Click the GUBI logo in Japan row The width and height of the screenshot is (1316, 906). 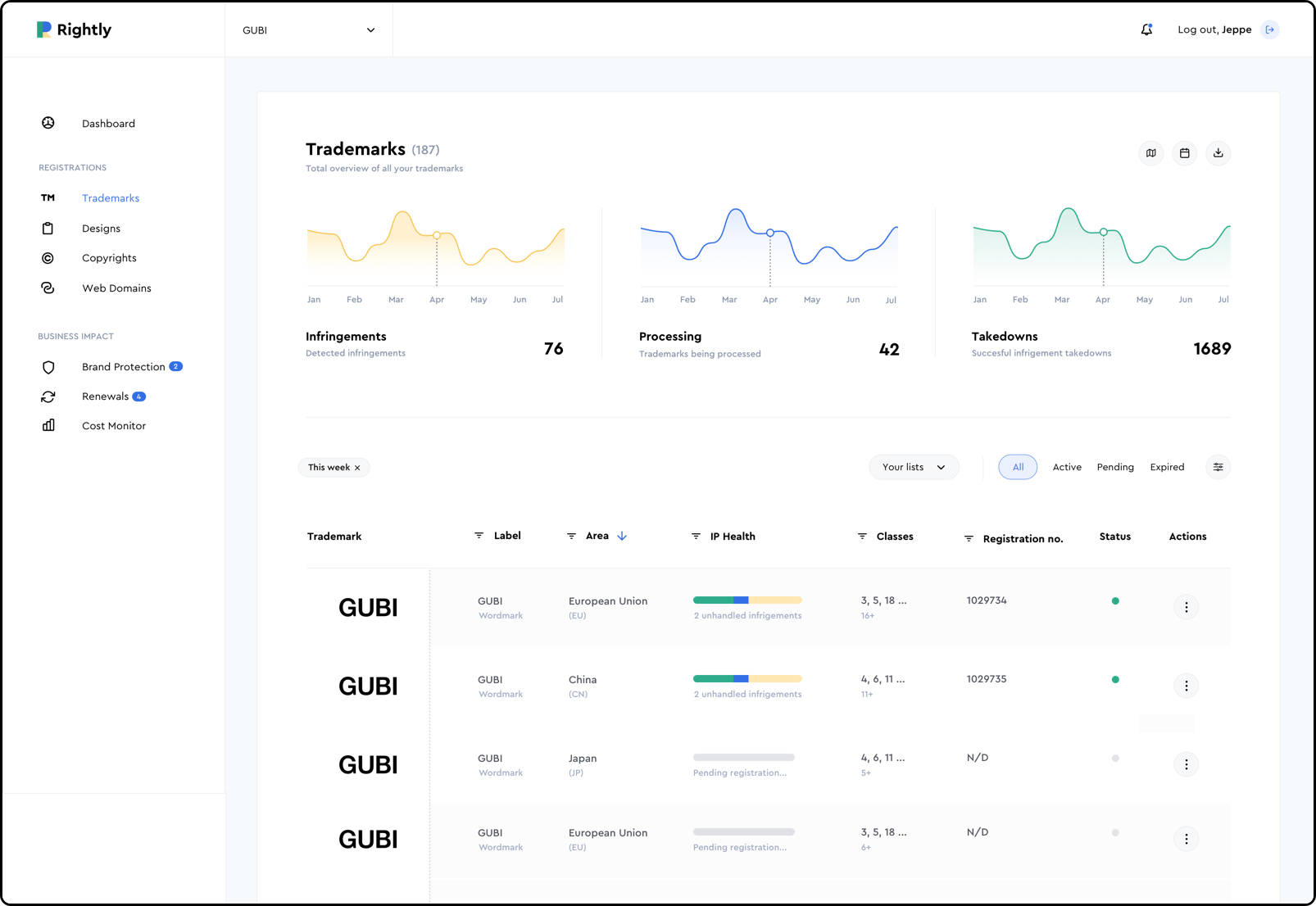point(368,765)
